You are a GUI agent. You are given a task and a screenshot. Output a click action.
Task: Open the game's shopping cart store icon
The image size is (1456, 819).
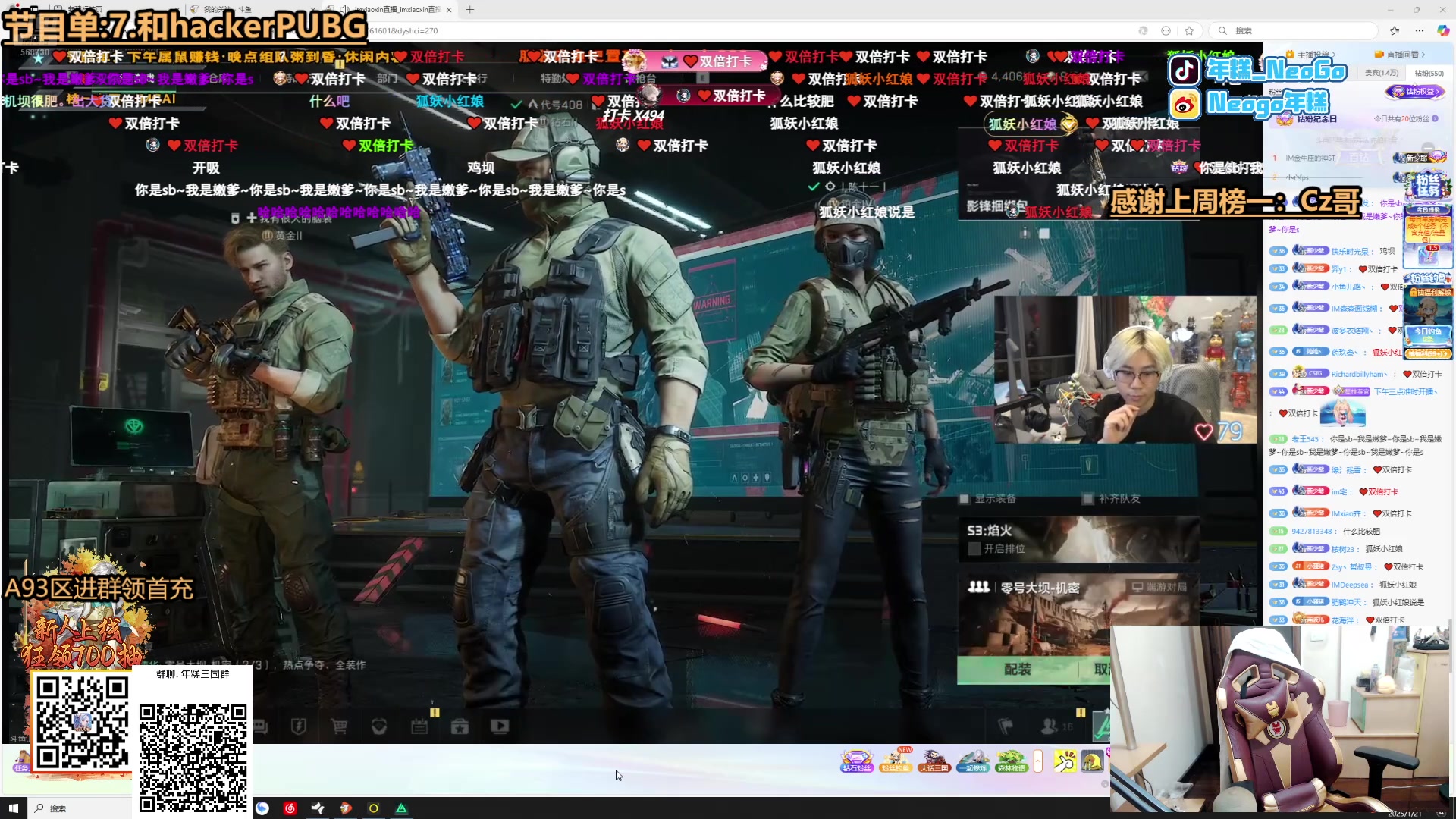[x=339, y=726]
